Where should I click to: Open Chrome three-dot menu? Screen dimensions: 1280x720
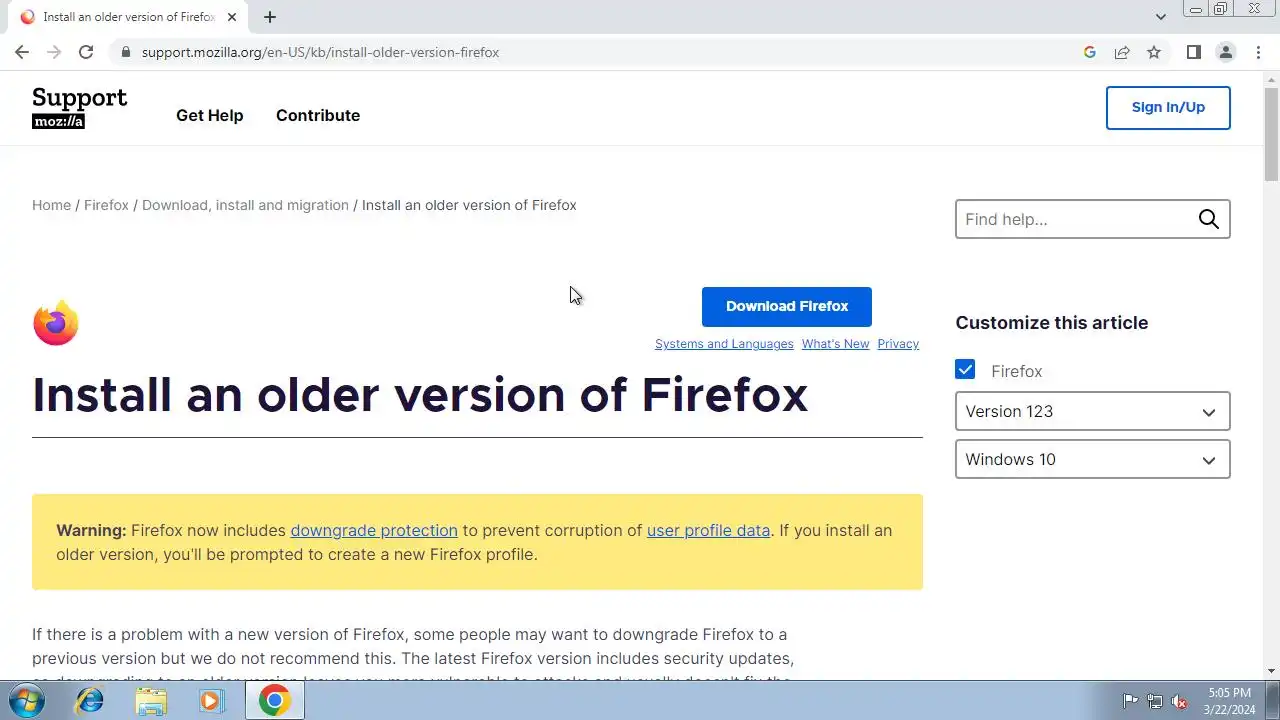(1258, 52)
